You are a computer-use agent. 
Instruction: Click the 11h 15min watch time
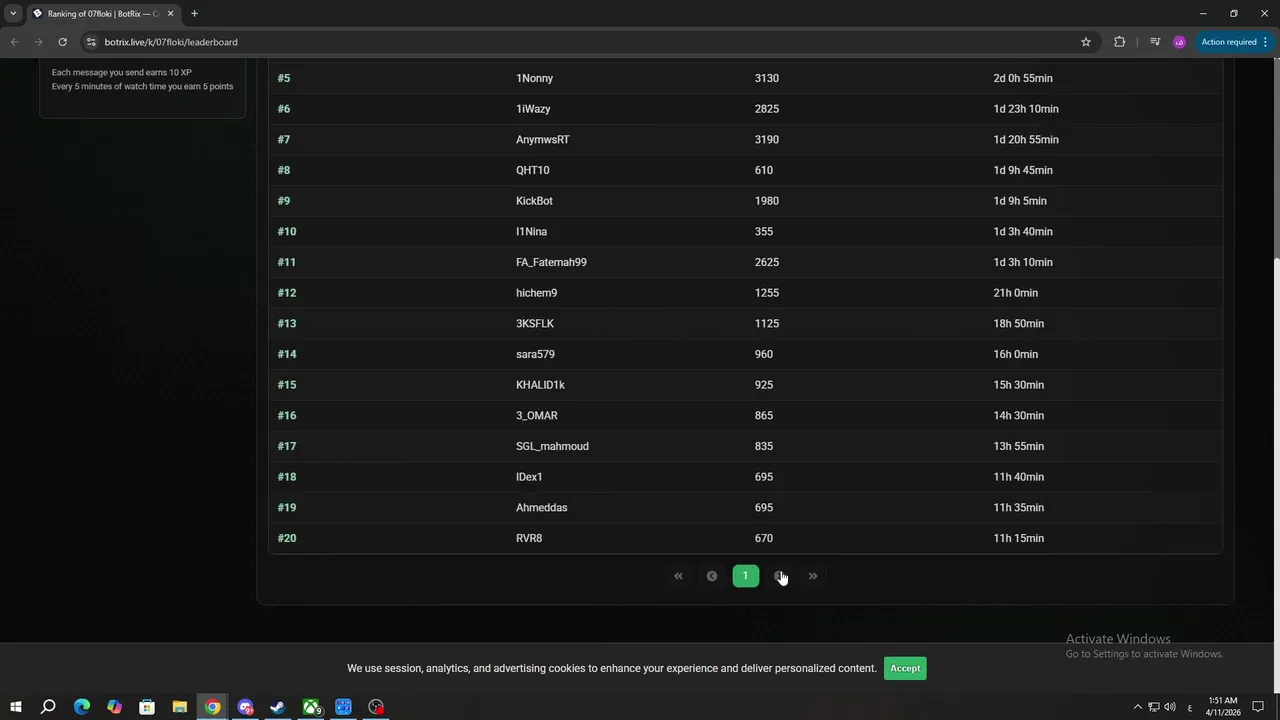pos(1018,538)
